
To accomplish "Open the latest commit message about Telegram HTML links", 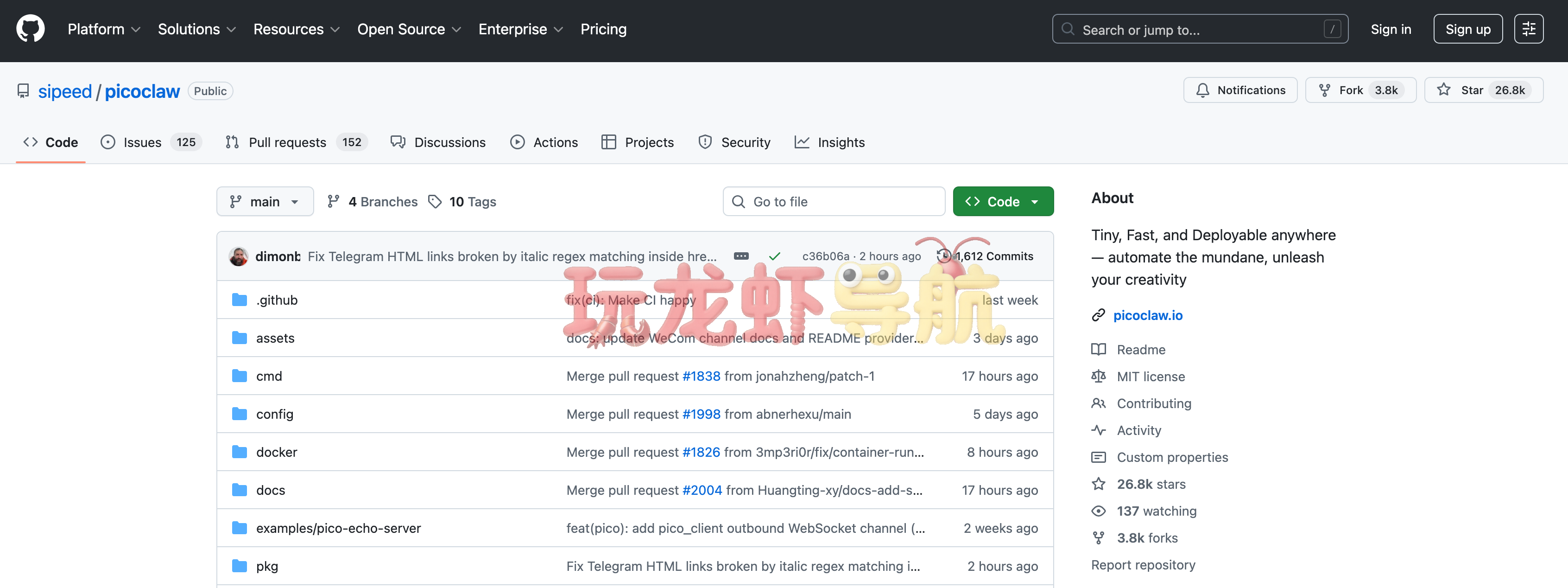I will click(x=512, y=256).
